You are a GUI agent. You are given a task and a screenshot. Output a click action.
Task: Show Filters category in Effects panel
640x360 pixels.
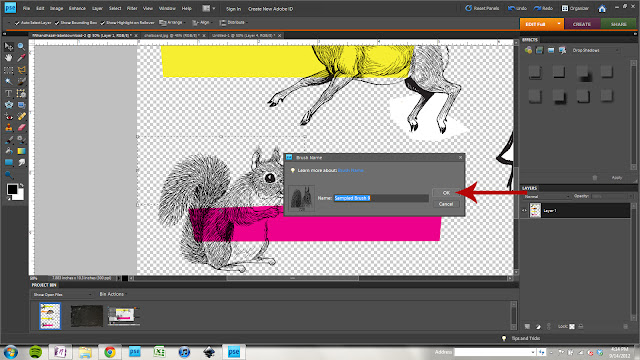click(x=528, y=50)
